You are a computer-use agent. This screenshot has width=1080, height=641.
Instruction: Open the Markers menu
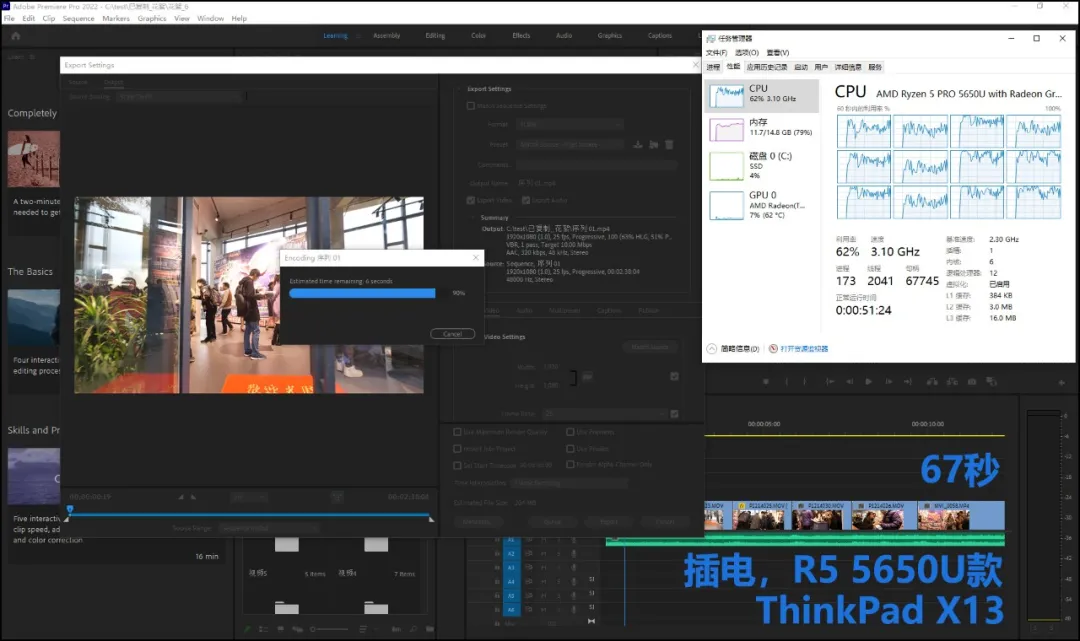[116, 19]
